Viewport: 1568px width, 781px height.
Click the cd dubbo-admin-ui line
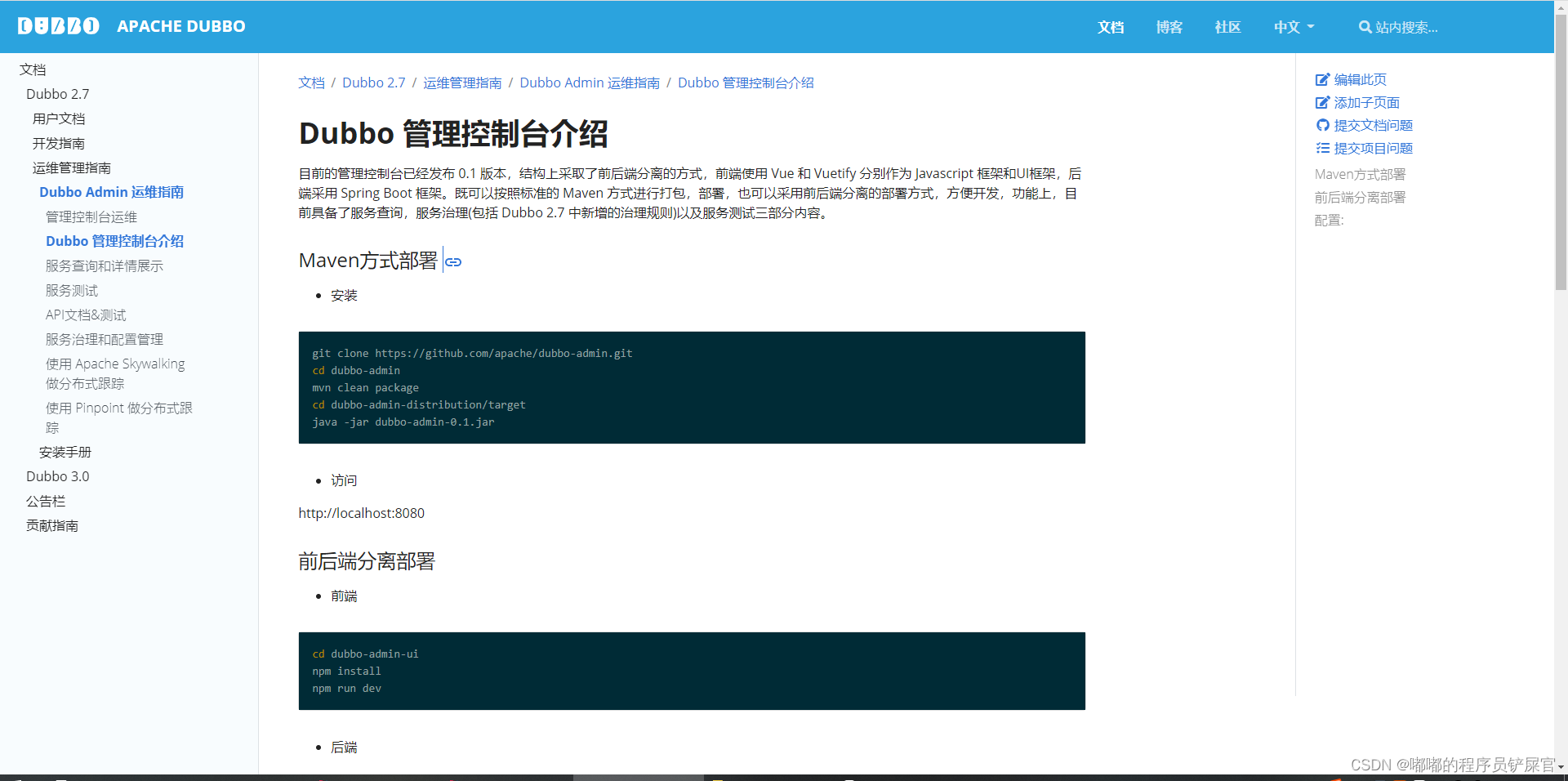pyautogui.click(x=365, y=654)
